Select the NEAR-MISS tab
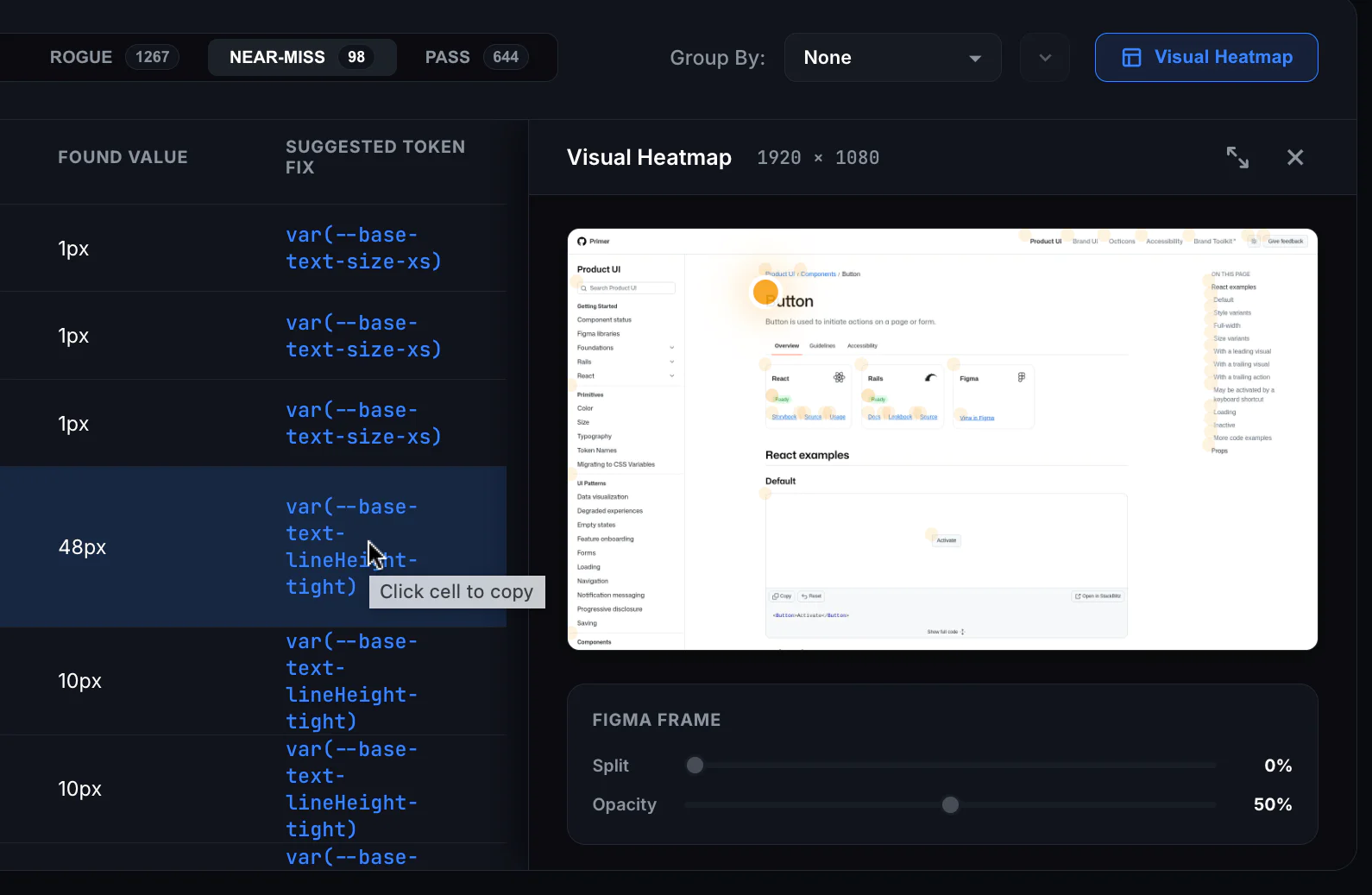 pyautogui.click(x=302, y=57)
